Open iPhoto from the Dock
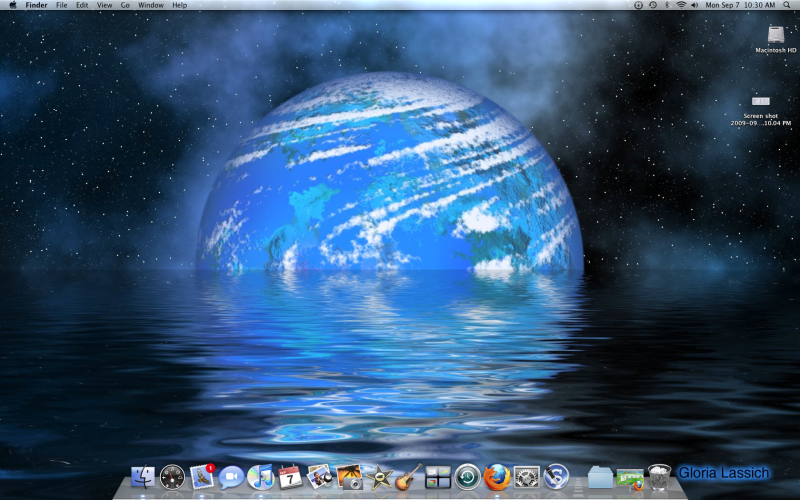Image resolution: width=800 pixels, height=500 pixels. (349, 477)
